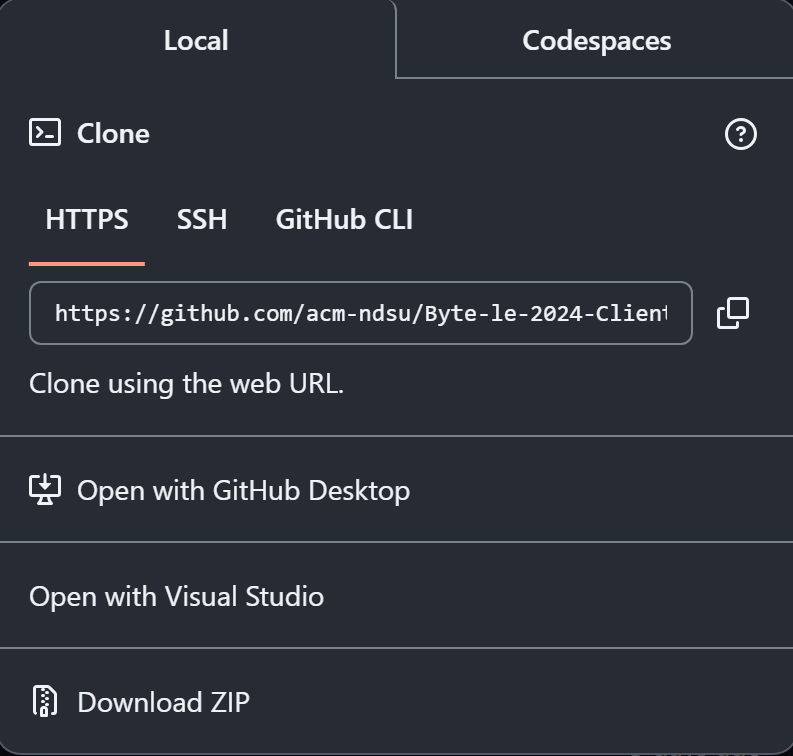Select the HTTPS clone method
This screenshot has height=756, width=793.
[x=87, y=220]
